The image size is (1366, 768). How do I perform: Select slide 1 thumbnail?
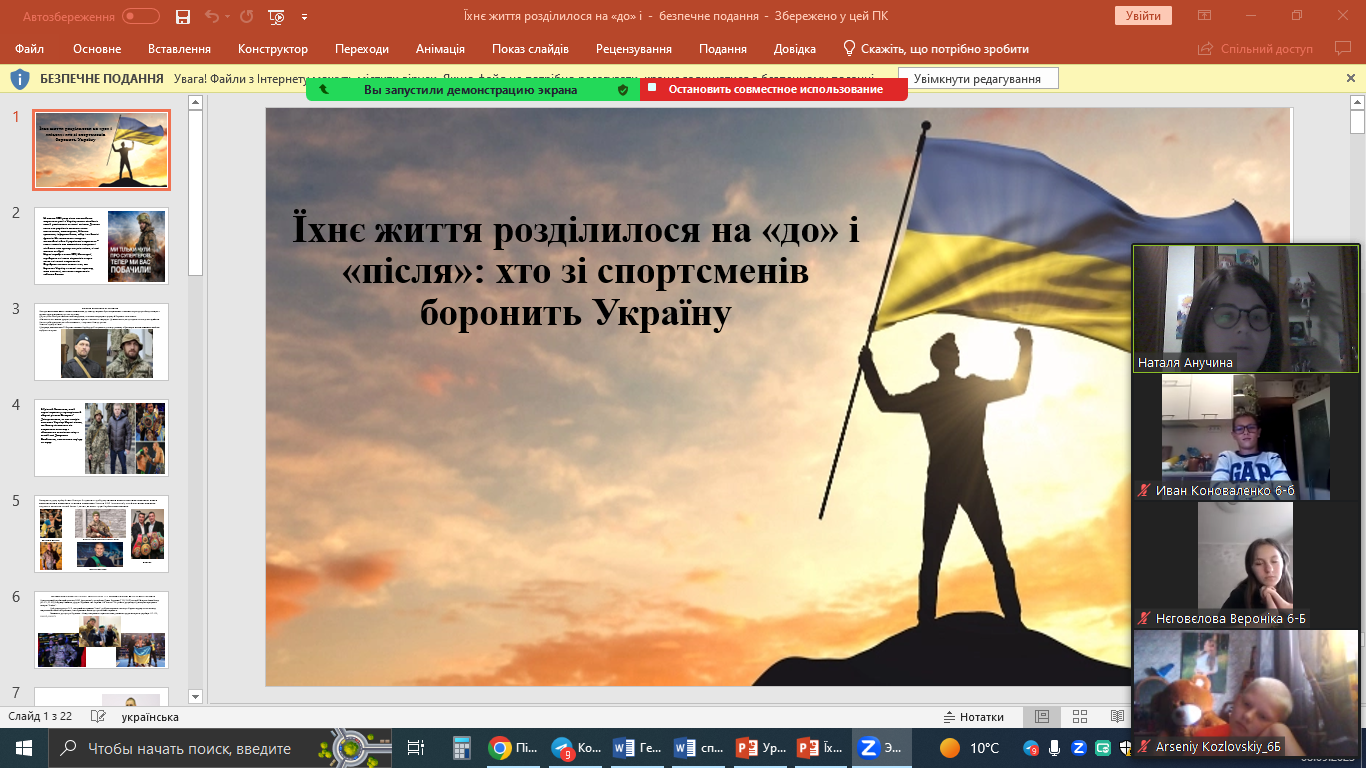(x=102, y=150)
